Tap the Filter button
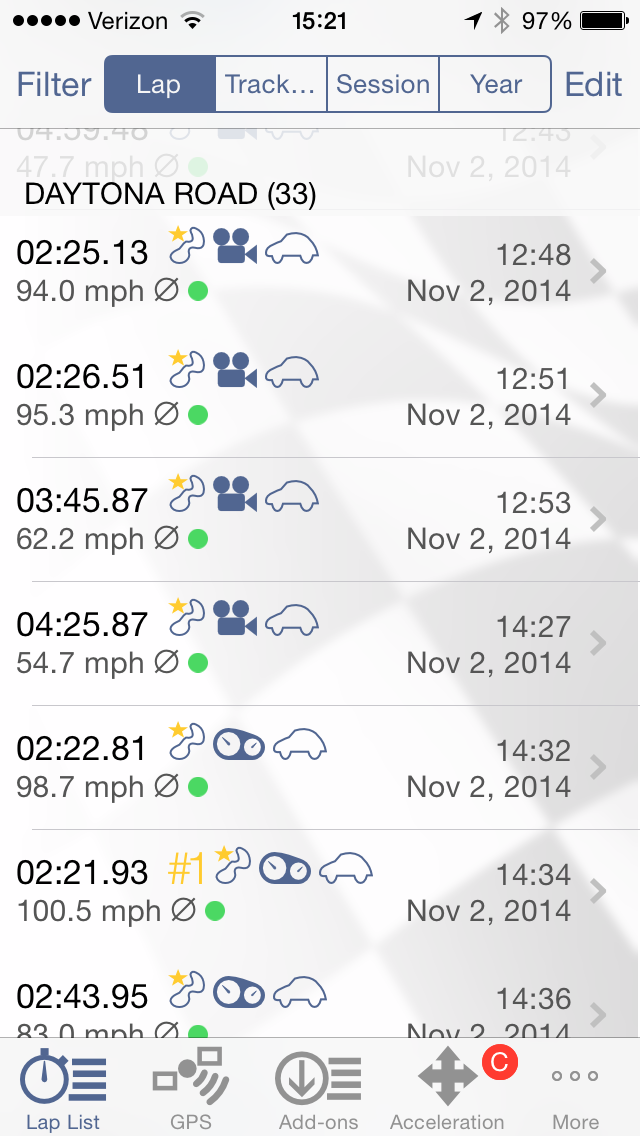The height and width of the screenshot is (1136, 640). click(54, 85)
